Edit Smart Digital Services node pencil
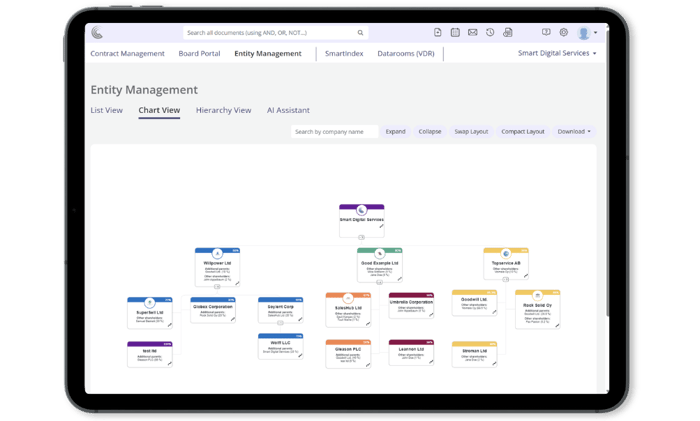The image size is (700, 421). pos(381,226)
